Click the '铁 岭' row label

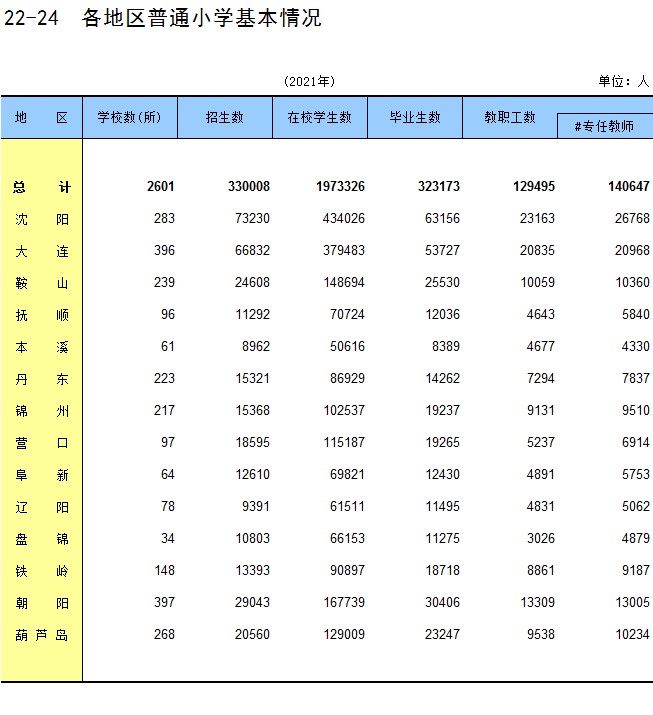coord(41,571)
